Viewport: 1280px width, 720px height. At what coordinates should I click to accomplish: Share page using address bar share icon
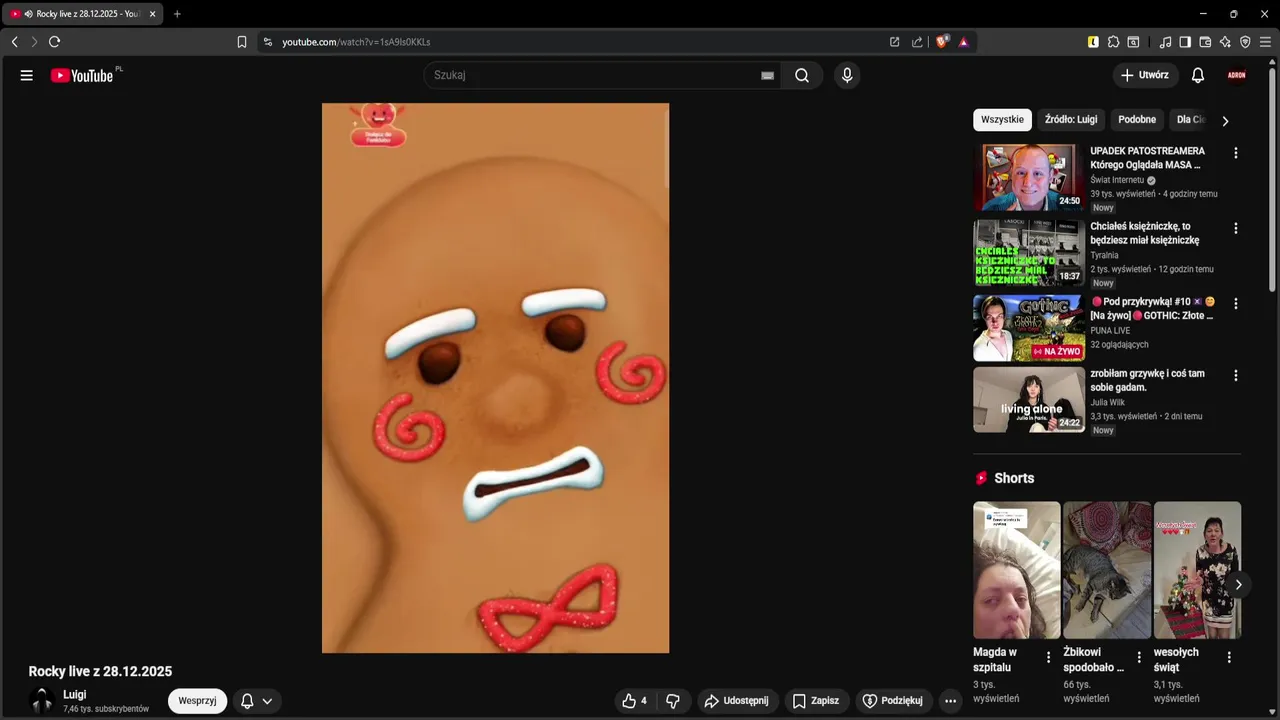pos(917,42)
